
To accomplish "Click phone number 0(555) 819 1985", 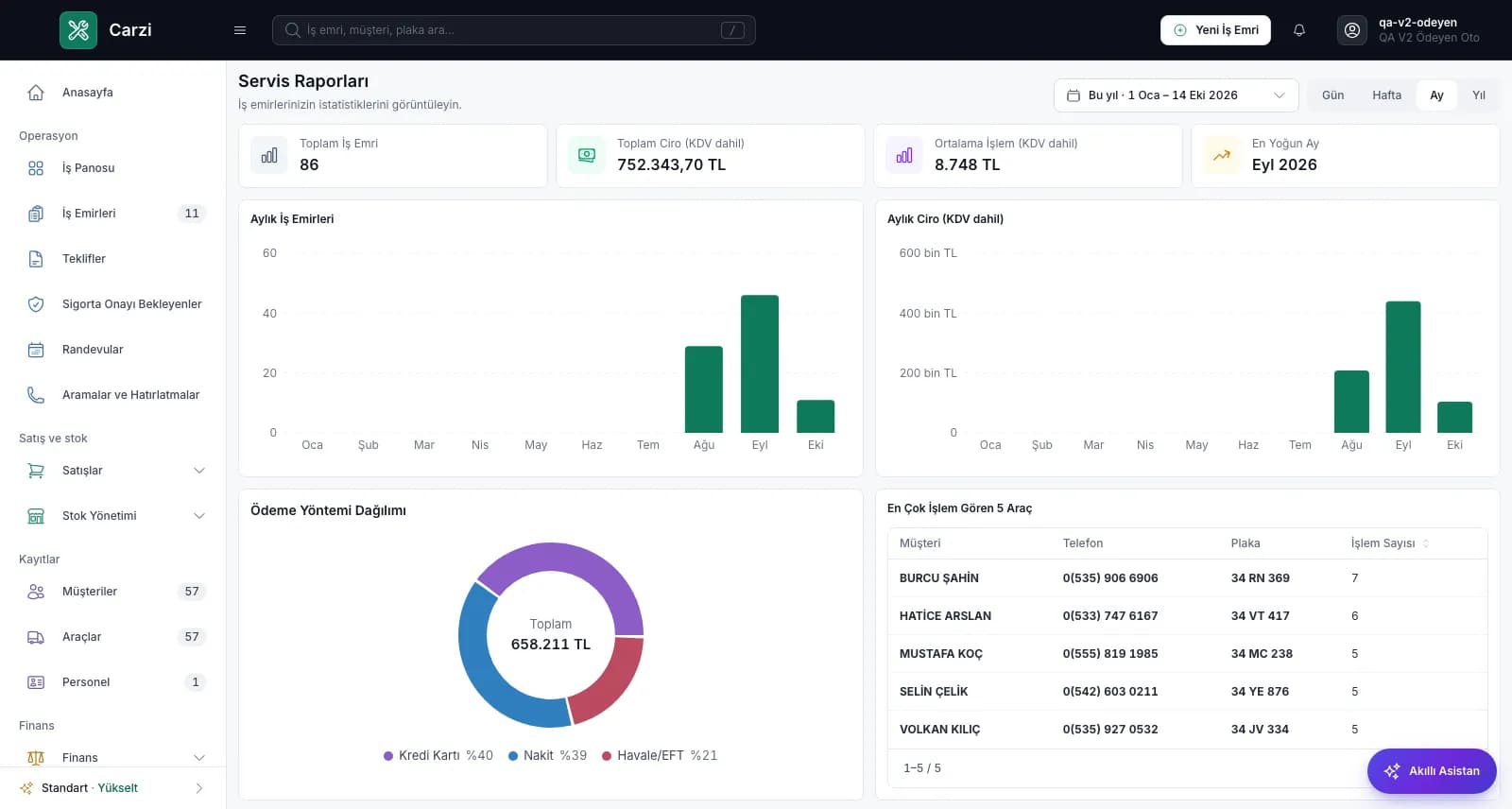I will coord(1110,654).
